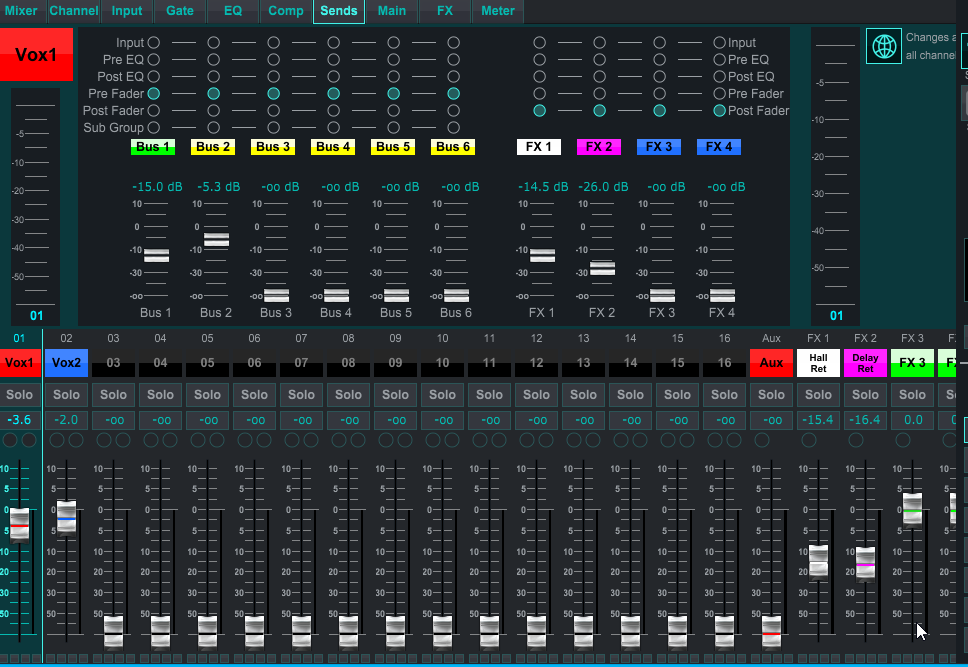Click the globe icon for all-channel changes
Image resolution: width=968 pixels, height=667 pixels.
[x=883, y=47]
